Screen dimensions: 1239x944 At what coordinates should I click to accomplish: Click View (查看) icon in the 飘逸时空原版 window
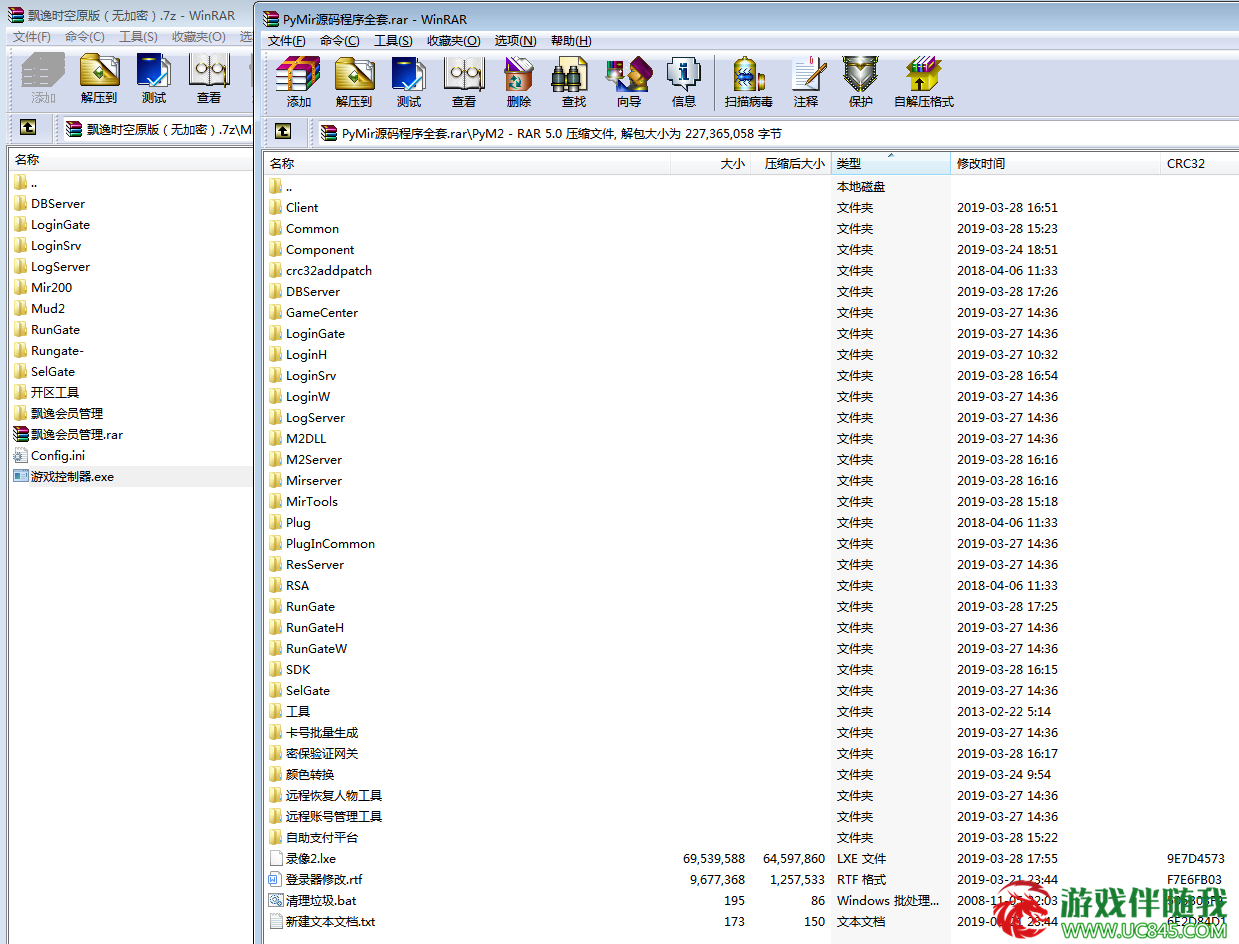coord(209,79)
